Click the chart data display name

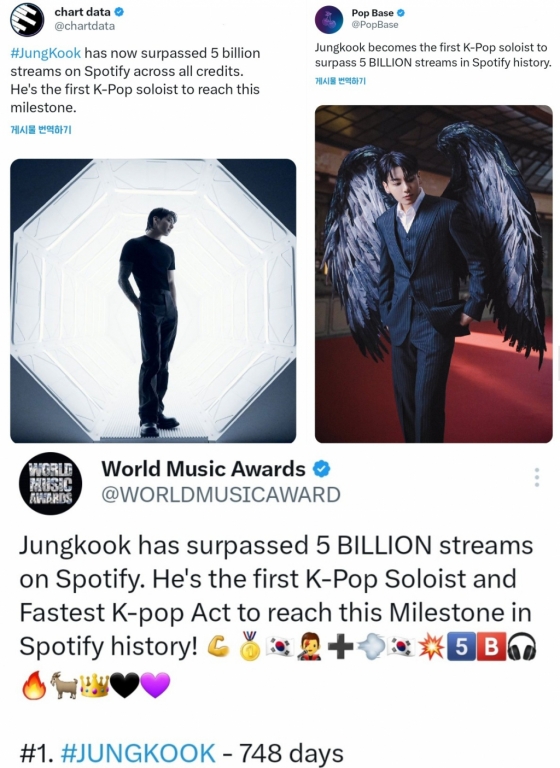[83, 12]
